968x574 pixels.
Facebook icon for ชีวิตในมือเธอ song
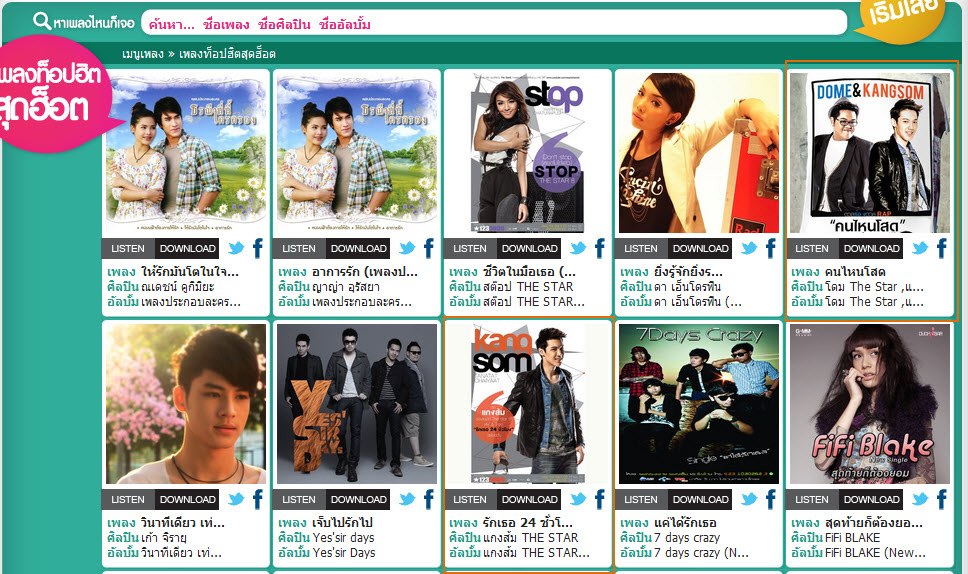coord(599,248)
